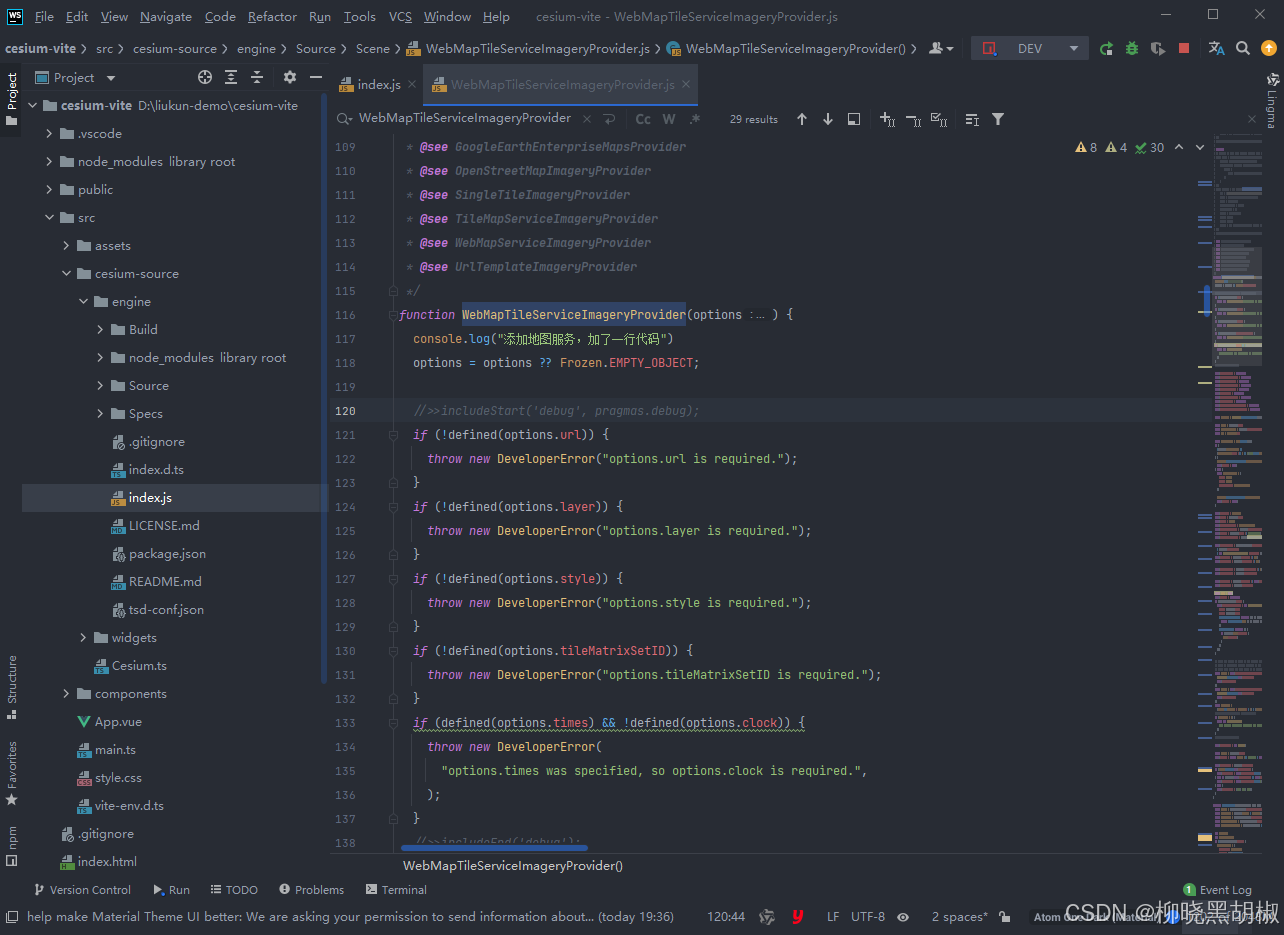Collapse the engine folder
1284x935 pixels.
point(84,301)
